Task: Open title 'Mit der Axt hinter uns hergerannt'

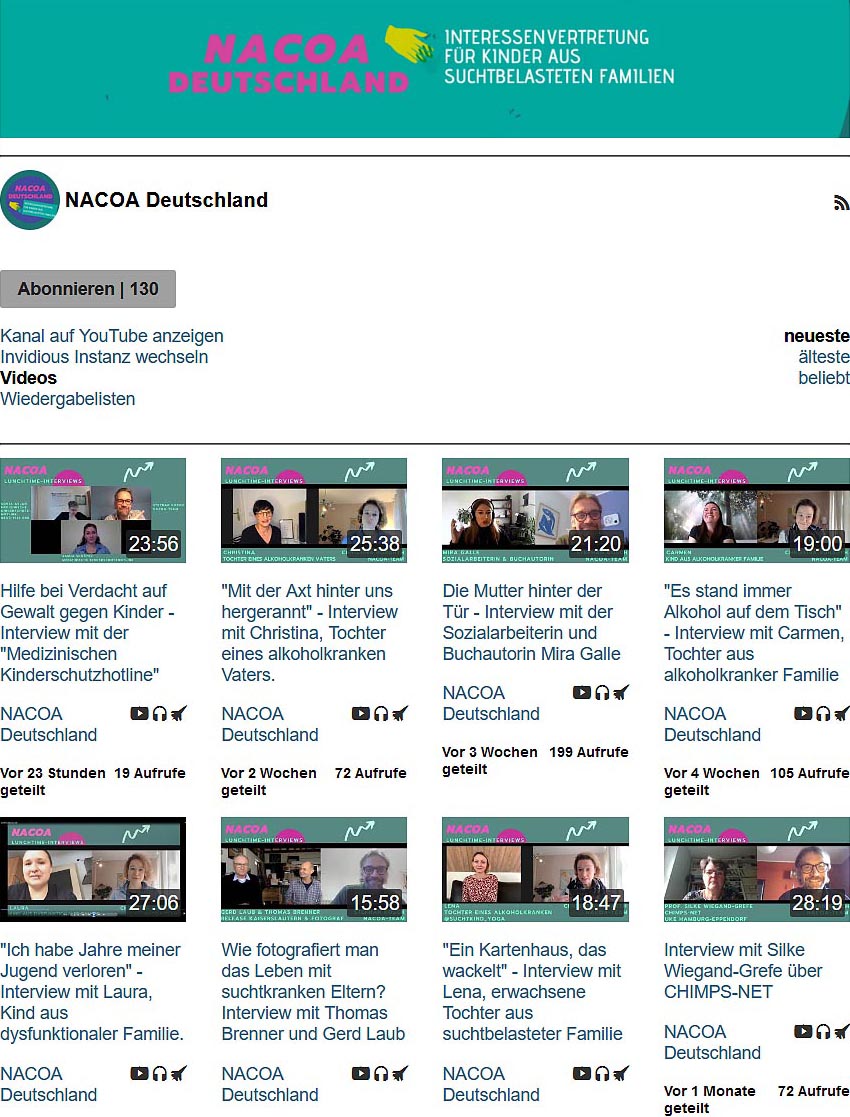Action: (x=309, y=633)
